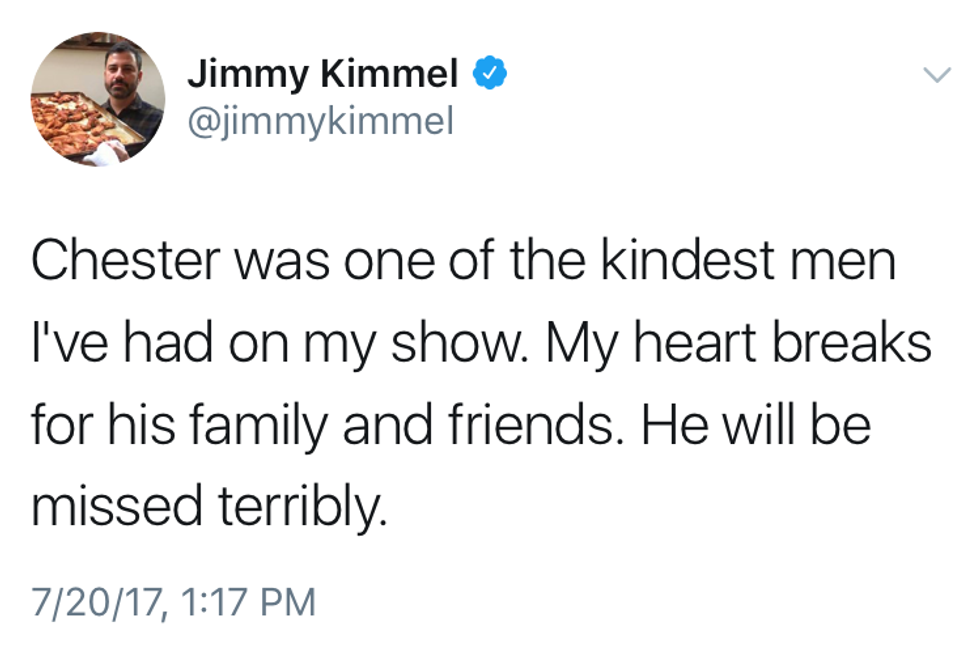Viewport: 980px width, 659px height.
Task: Expand the tweet options chevron
Action: point(935,75)
